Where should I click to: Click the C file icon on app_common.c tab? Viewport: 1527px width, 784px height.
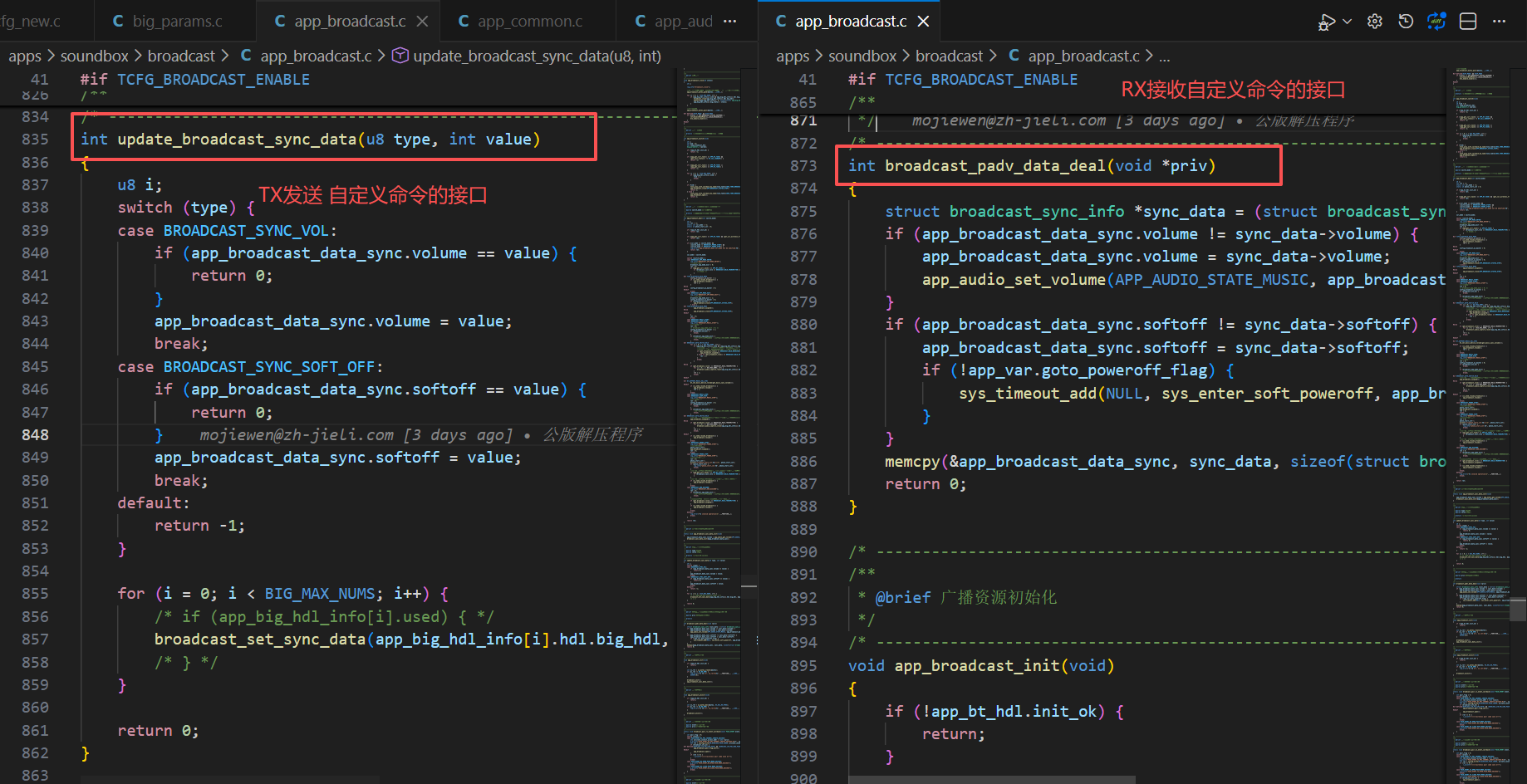point(464,22)
